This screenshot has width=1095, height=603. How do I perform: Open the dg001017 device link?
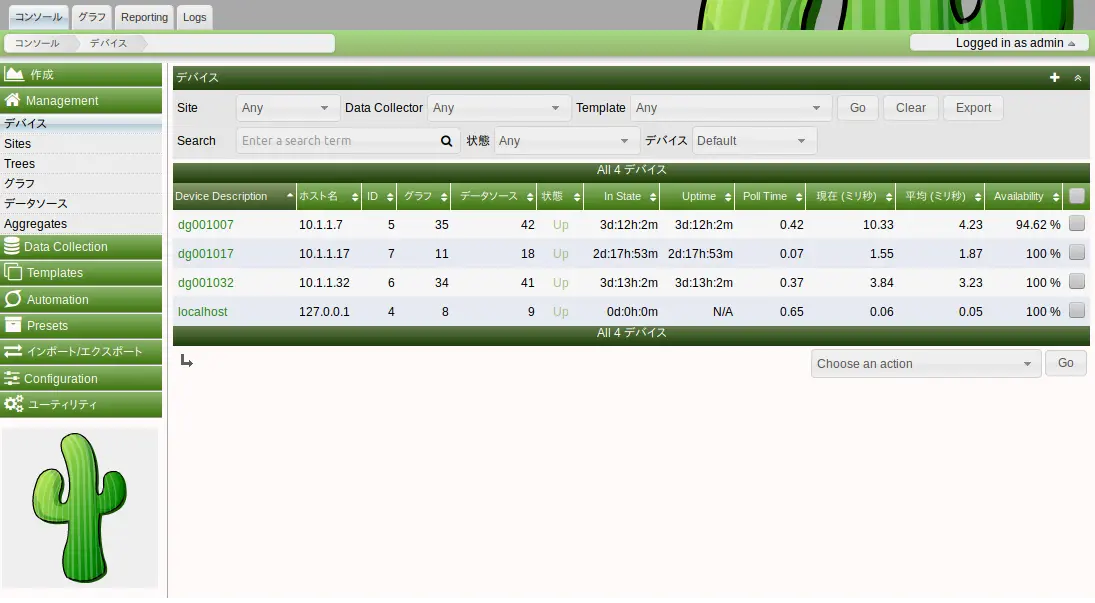[x=206, y=254]
